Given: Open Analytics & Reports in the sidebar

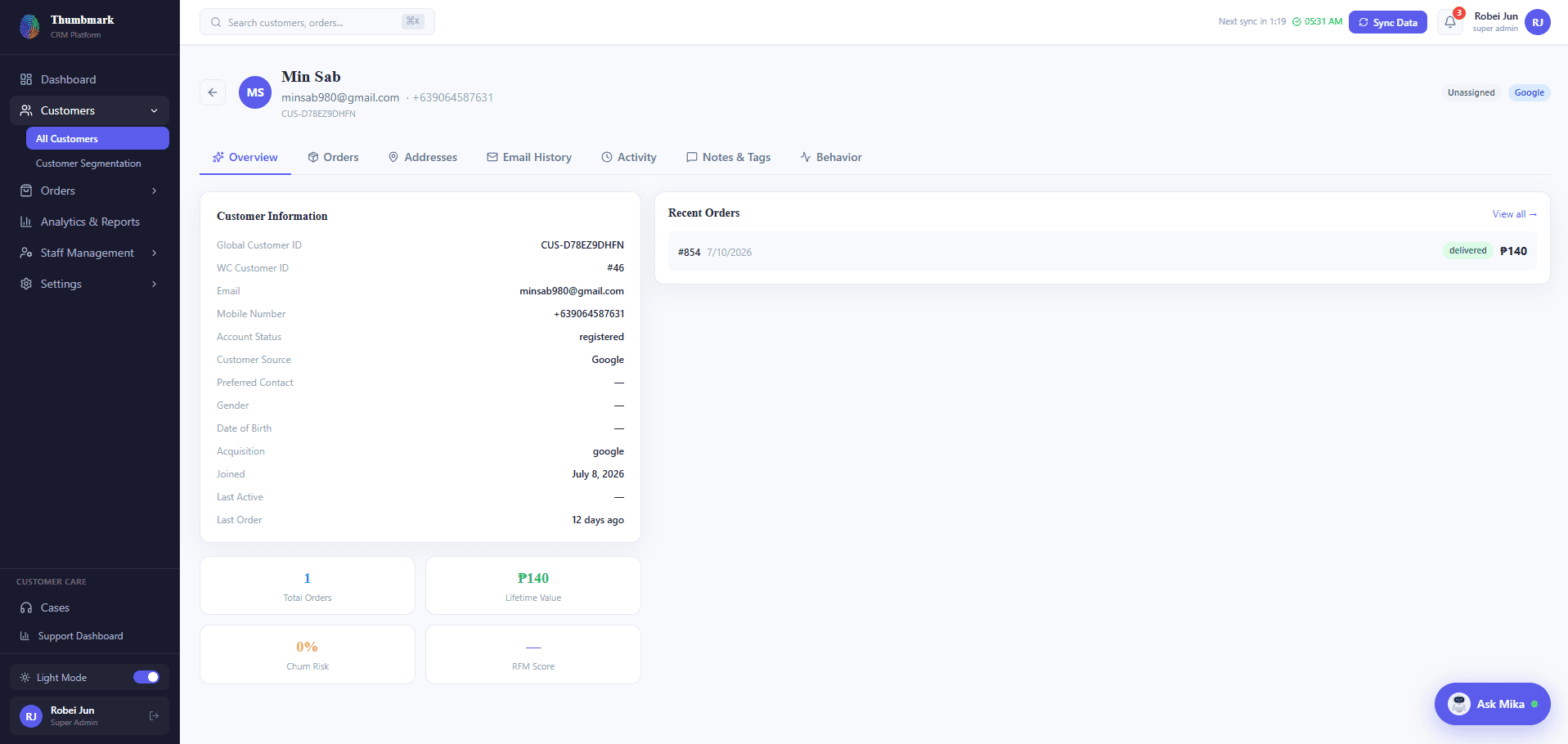Looking at the screenshot, I should coord(90,222).
